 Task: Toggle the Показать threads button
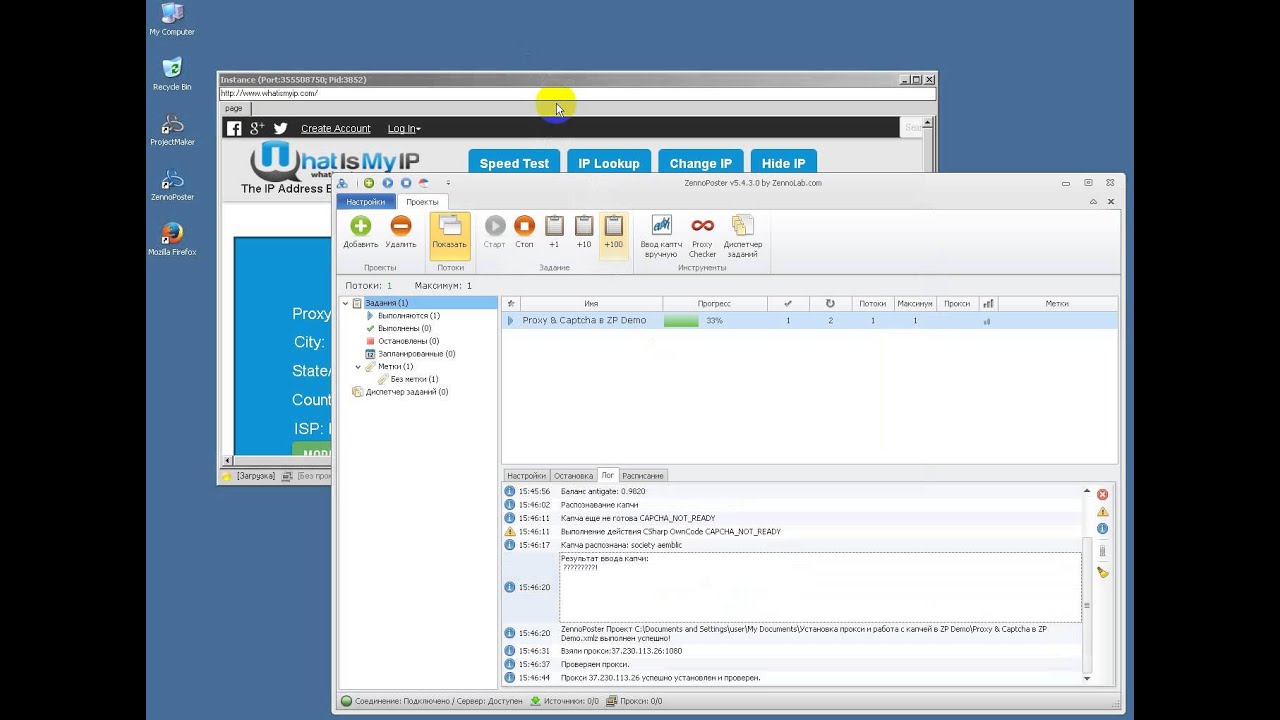[450, 235]
